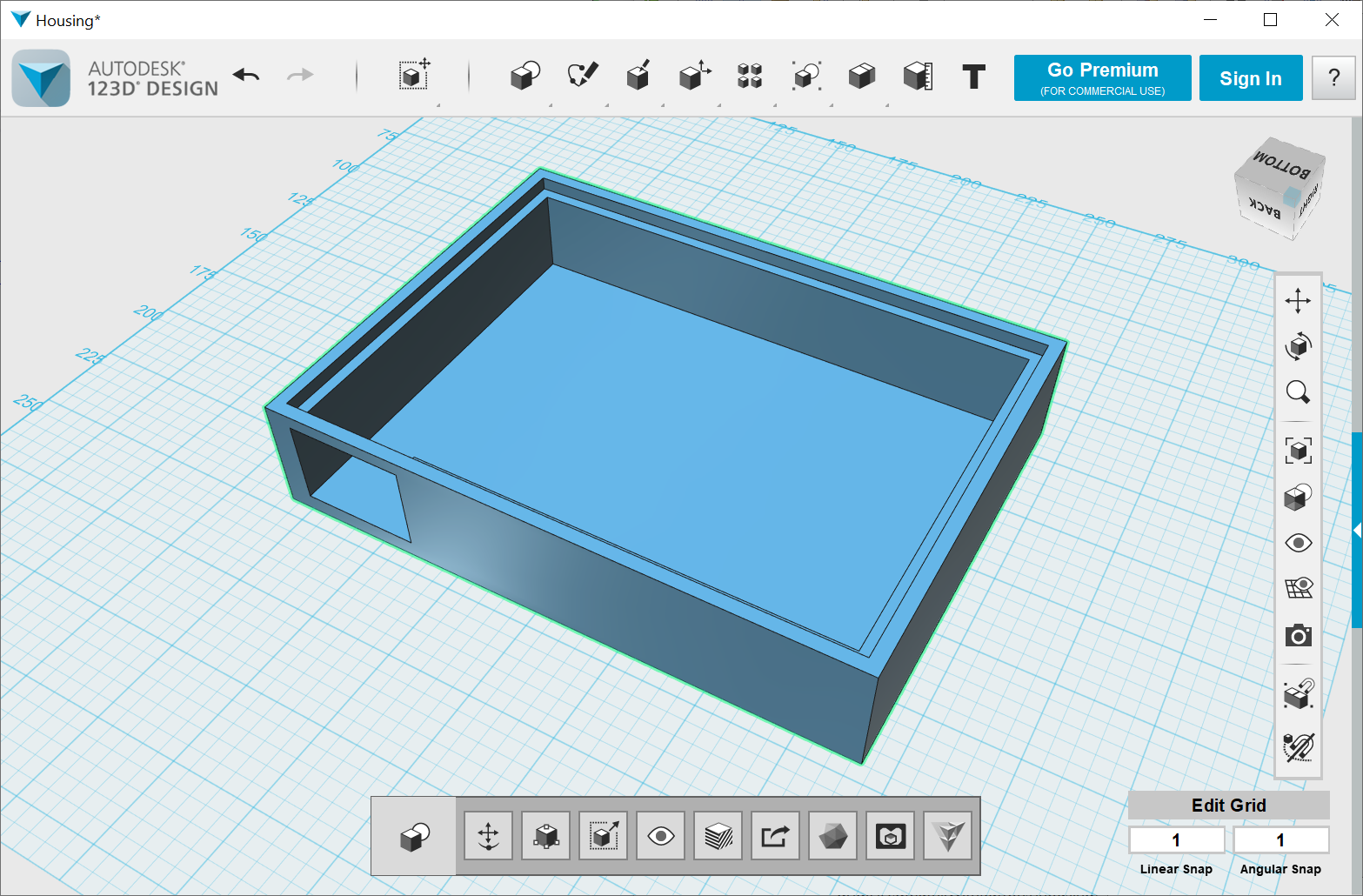This screenshot has height=896, width=1363.
Task: Open the help question mark button
Action: 1333,77
